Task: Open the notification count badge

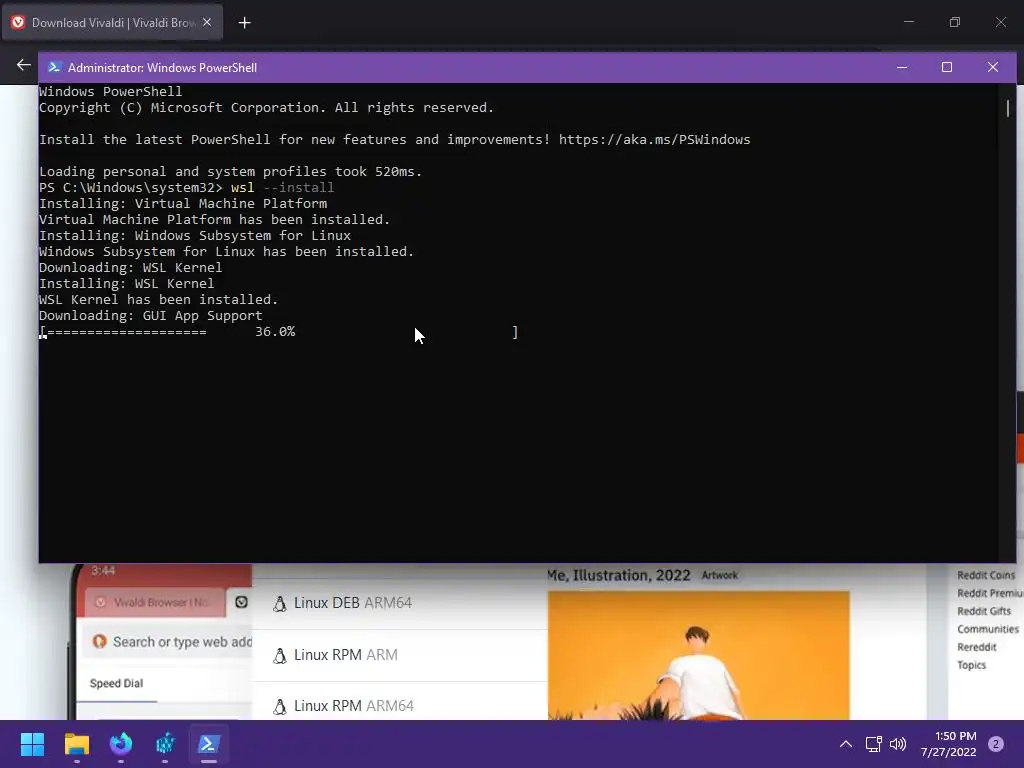Action: coord(996,744)
